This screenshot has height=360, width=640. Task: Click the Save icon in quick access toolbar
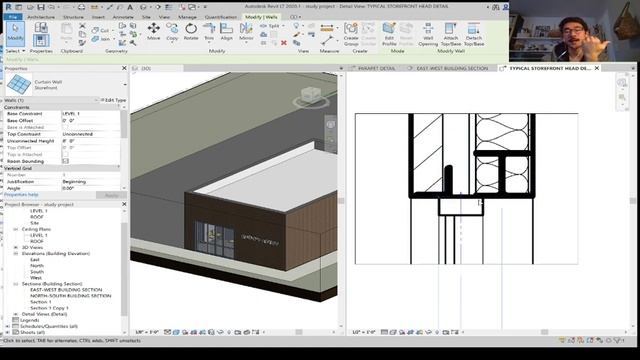tap(40, 7)
